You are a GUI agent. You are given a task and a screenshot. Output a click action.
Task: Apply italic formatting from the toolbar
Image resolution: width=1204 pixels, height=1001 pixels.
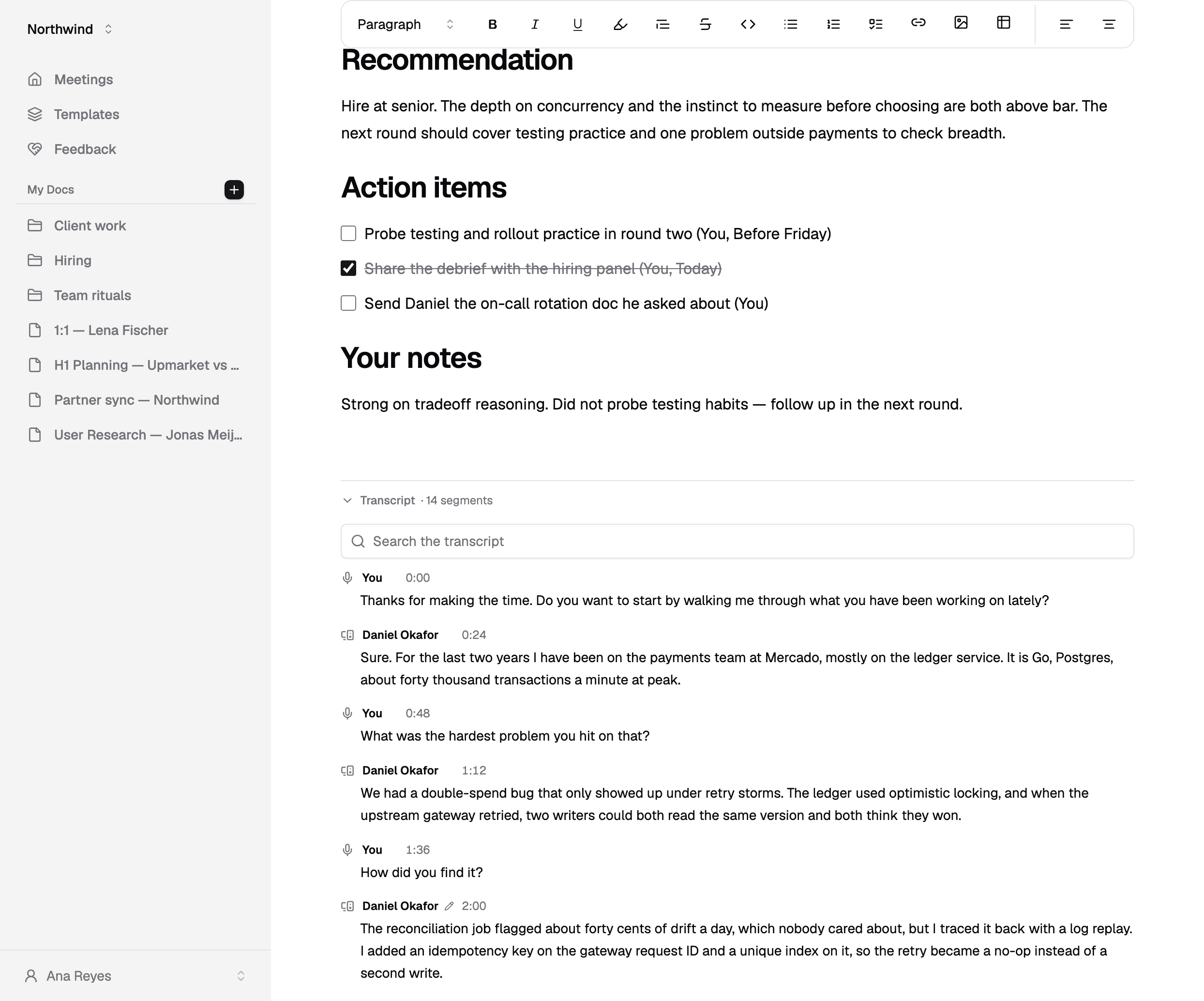point(535,24)
